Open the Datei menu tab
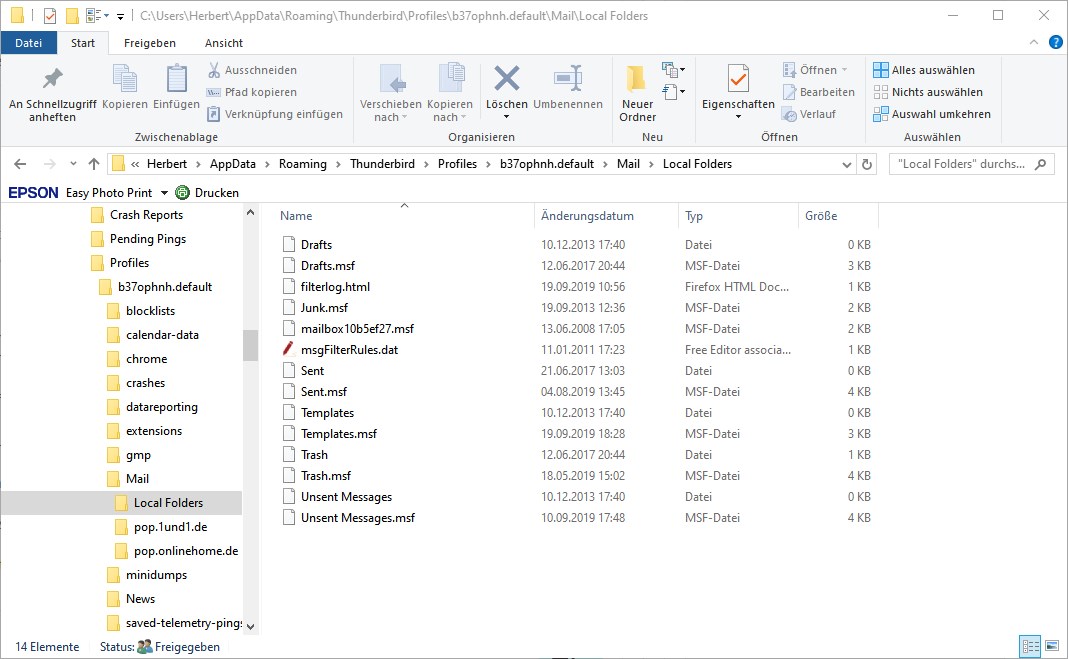This screenshot has height=659, width=1068. (x=29, y=43)
